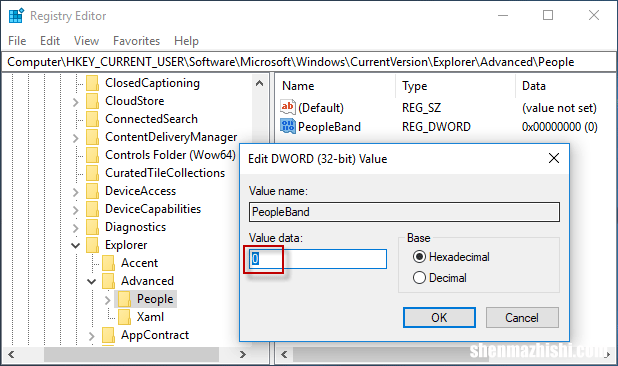The width and height of the screenshot is (618, 366).
Task: Click the Accent folder icon
Action: (x=108, y=263)
